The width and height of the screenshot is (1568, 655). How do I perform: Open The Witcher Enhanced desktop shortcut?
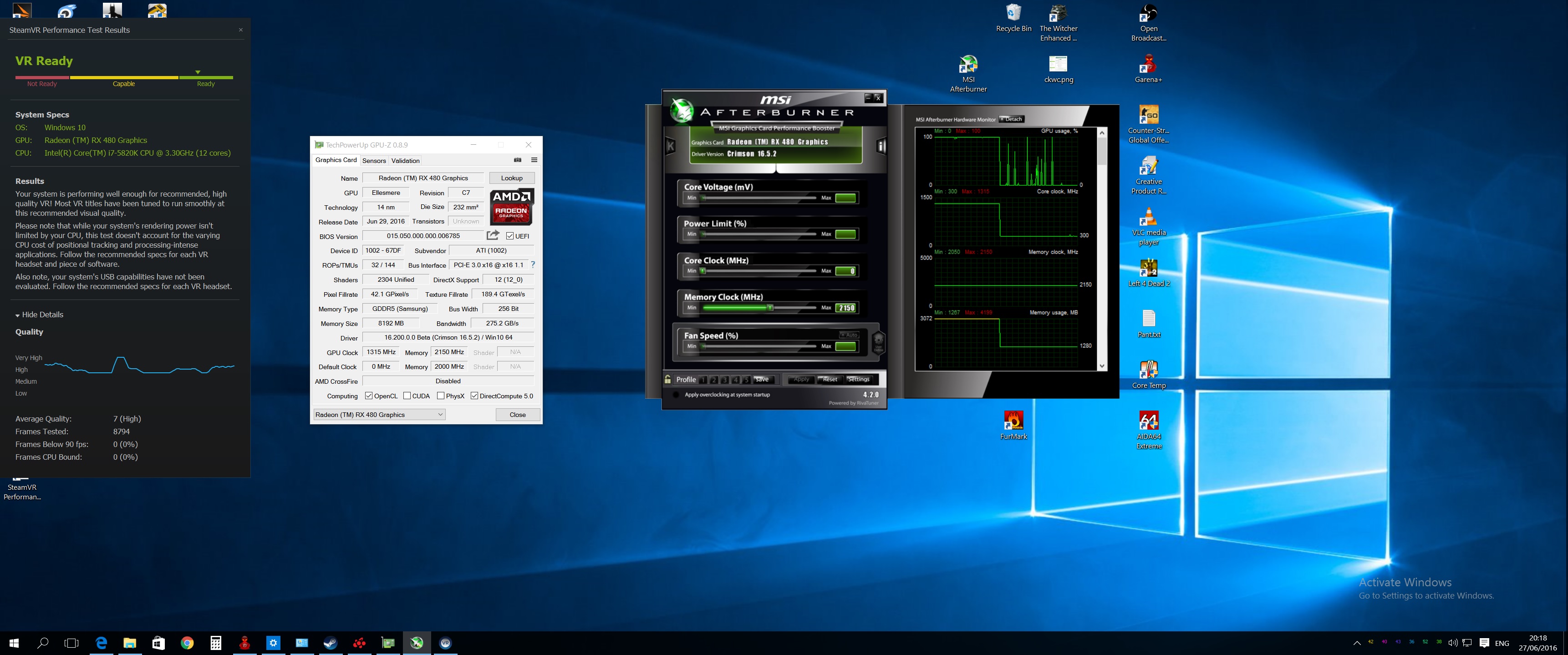point(1059,22)
